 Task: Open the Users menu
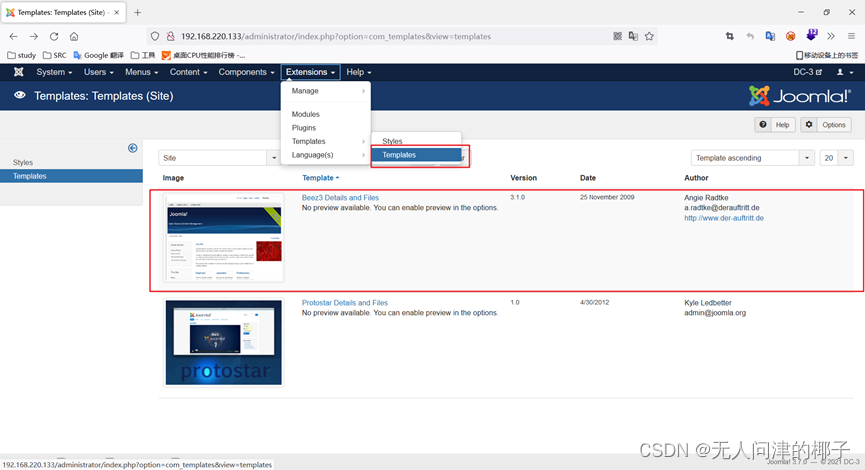tap(99, 72)
